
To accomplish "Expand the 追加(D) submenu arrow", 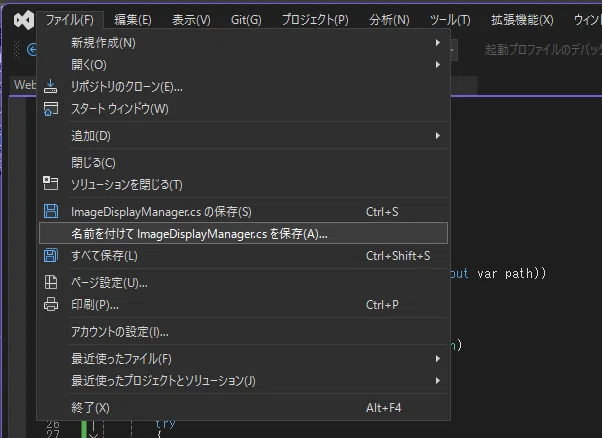I will click(438, 136).
